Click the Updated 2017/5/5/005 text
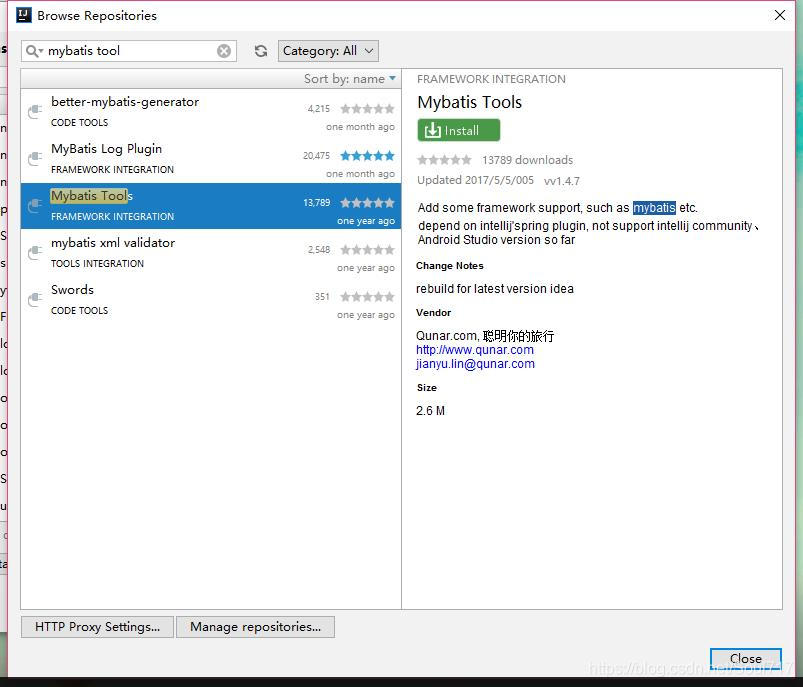Screen dimensions: 803x687 point(475,180)
